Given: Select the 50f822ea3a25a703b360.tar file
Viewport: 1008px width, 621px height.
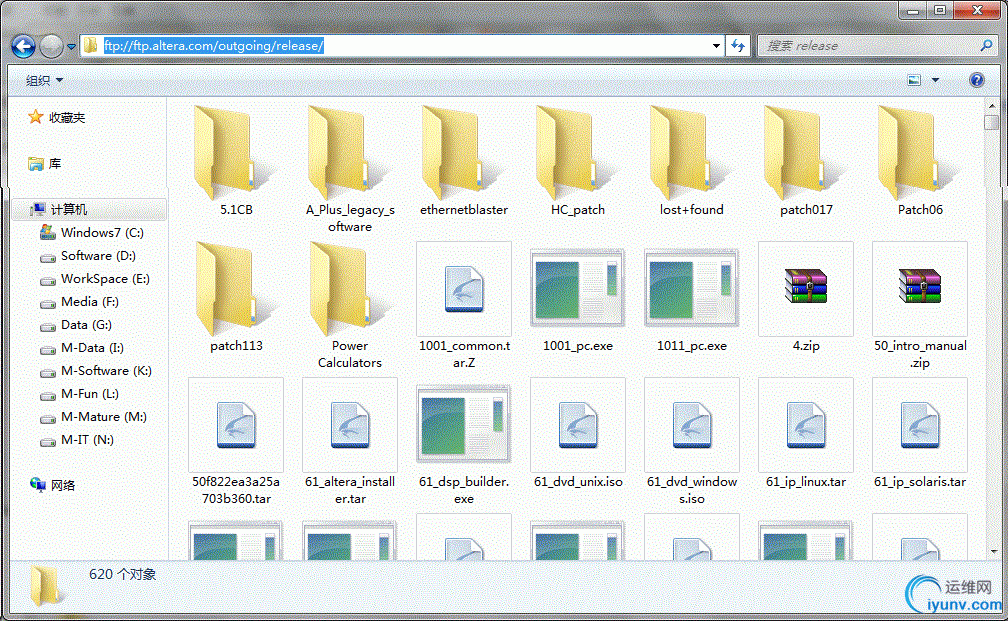Looking at the screenshot, I should [236, 442].
